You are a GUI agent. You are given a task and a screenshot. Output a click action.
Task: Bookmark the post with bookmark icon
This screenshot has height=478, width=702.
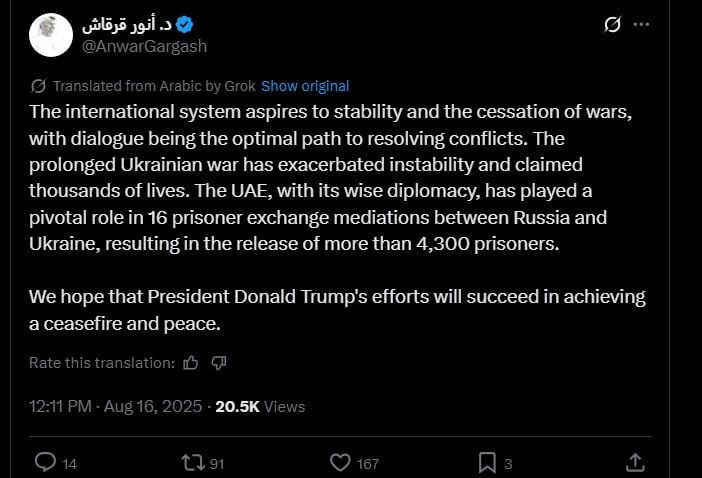point(487,462)
